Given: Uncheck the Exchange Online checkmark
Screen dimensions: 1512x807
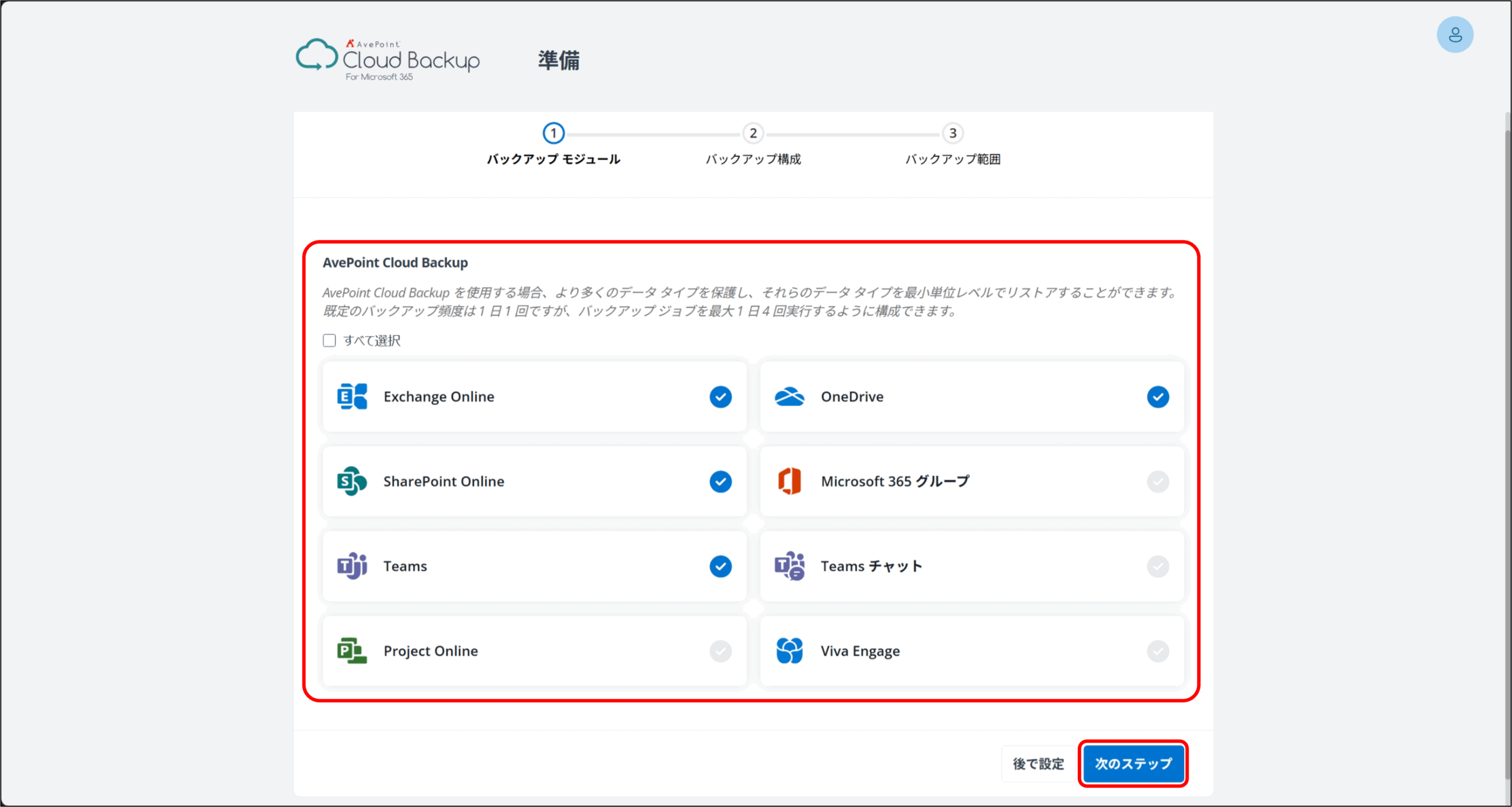Looking at the screenshot, I should (x=721, y=397).
